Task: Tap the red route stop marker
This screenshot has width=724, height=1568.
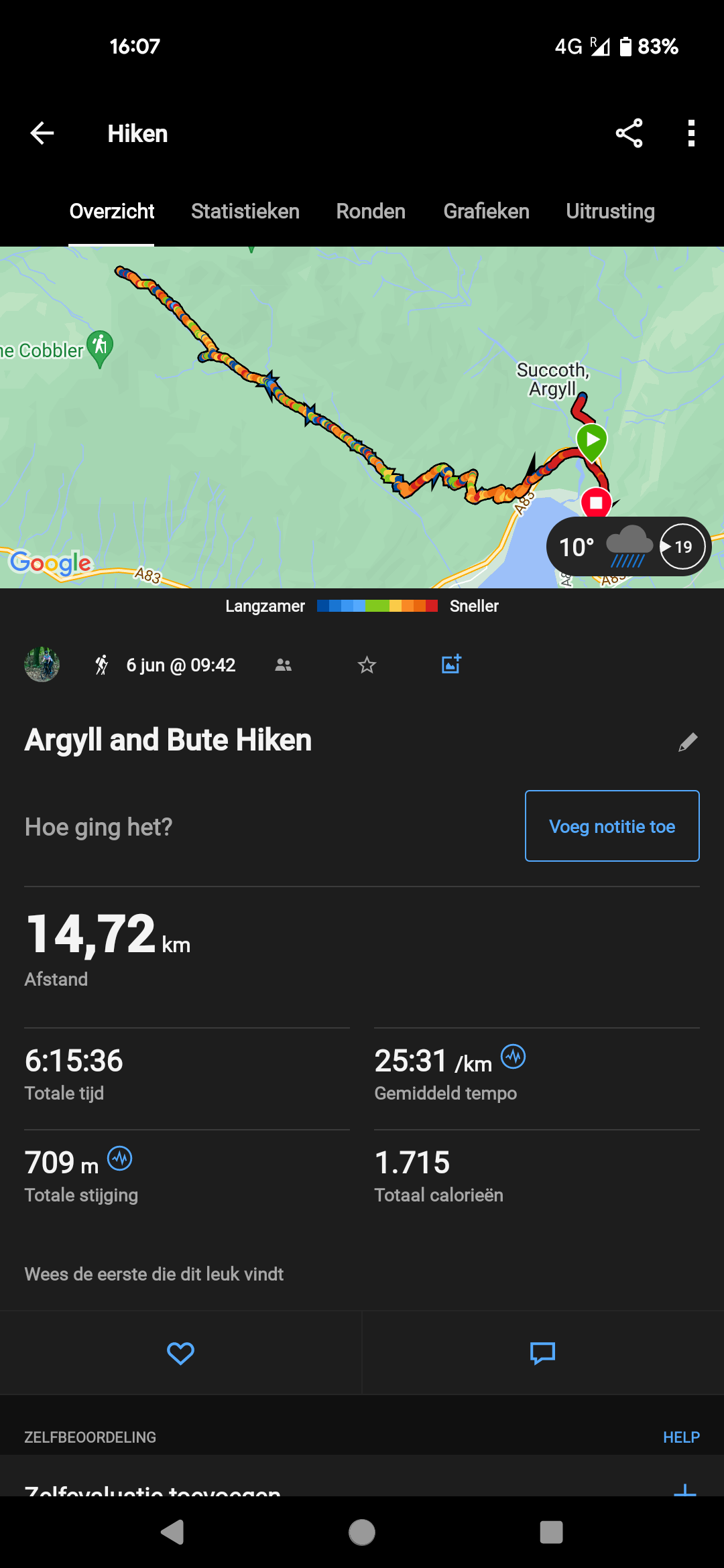Action: [x=596, y=503]
